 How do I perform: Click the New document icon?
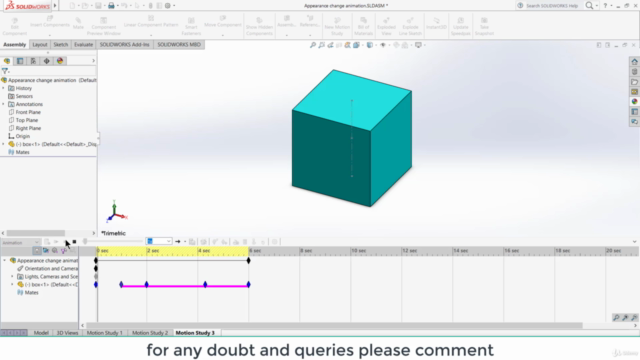[72, 6]
